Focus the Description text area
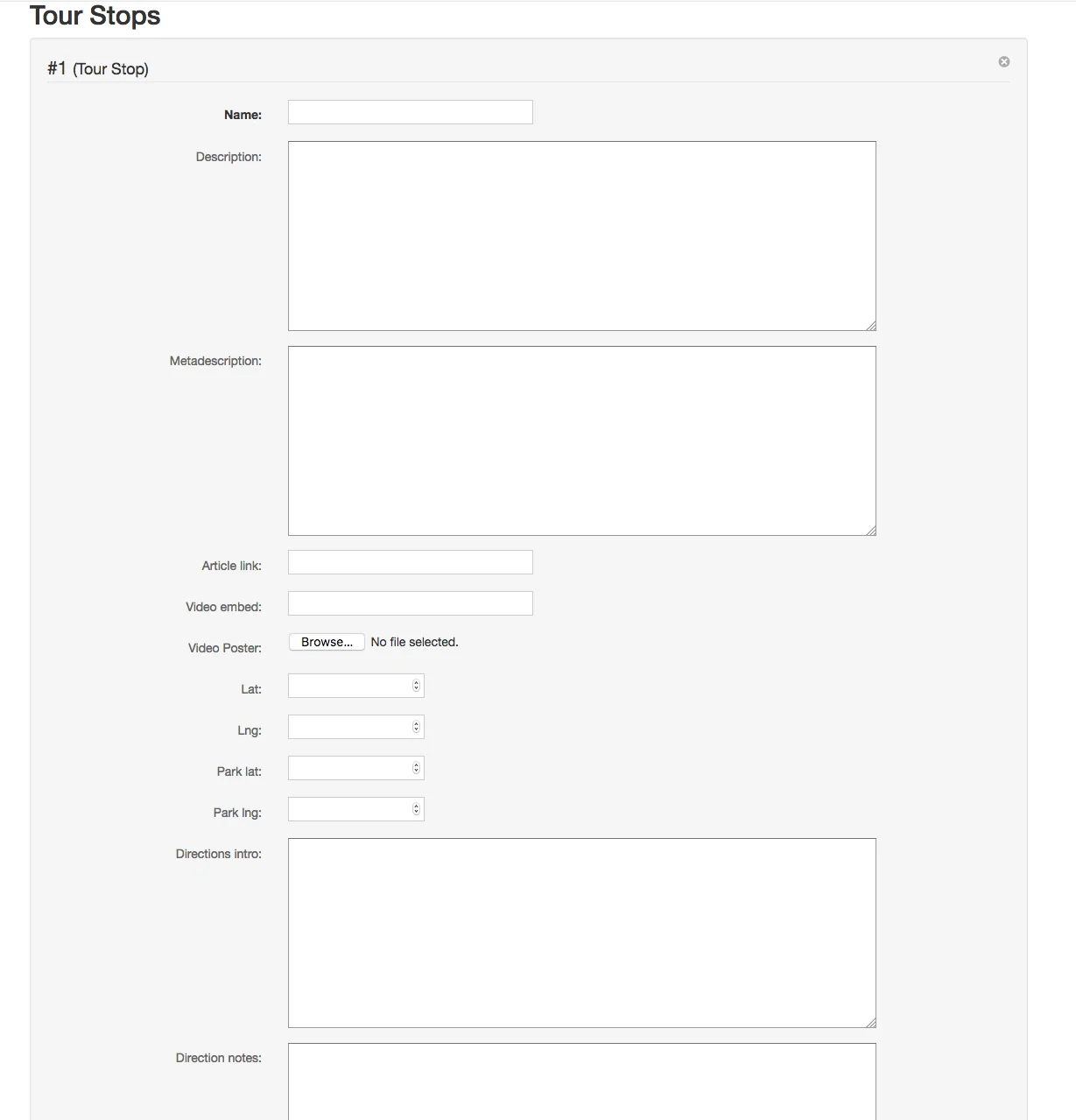 point(582,236)
